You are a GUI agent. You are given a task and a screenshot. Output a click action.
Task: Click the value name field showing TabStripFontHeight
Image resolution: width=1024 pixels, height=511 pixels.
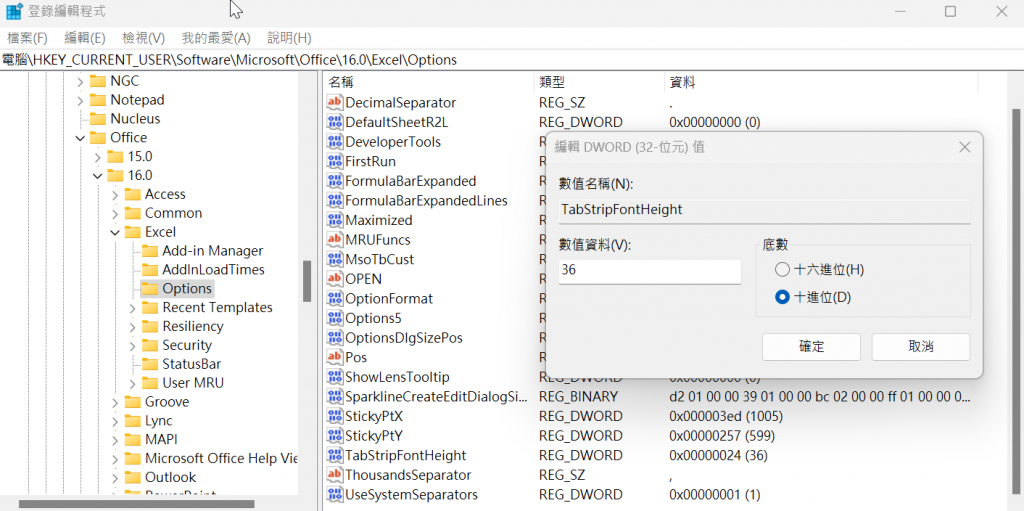(x=764, y=210)
